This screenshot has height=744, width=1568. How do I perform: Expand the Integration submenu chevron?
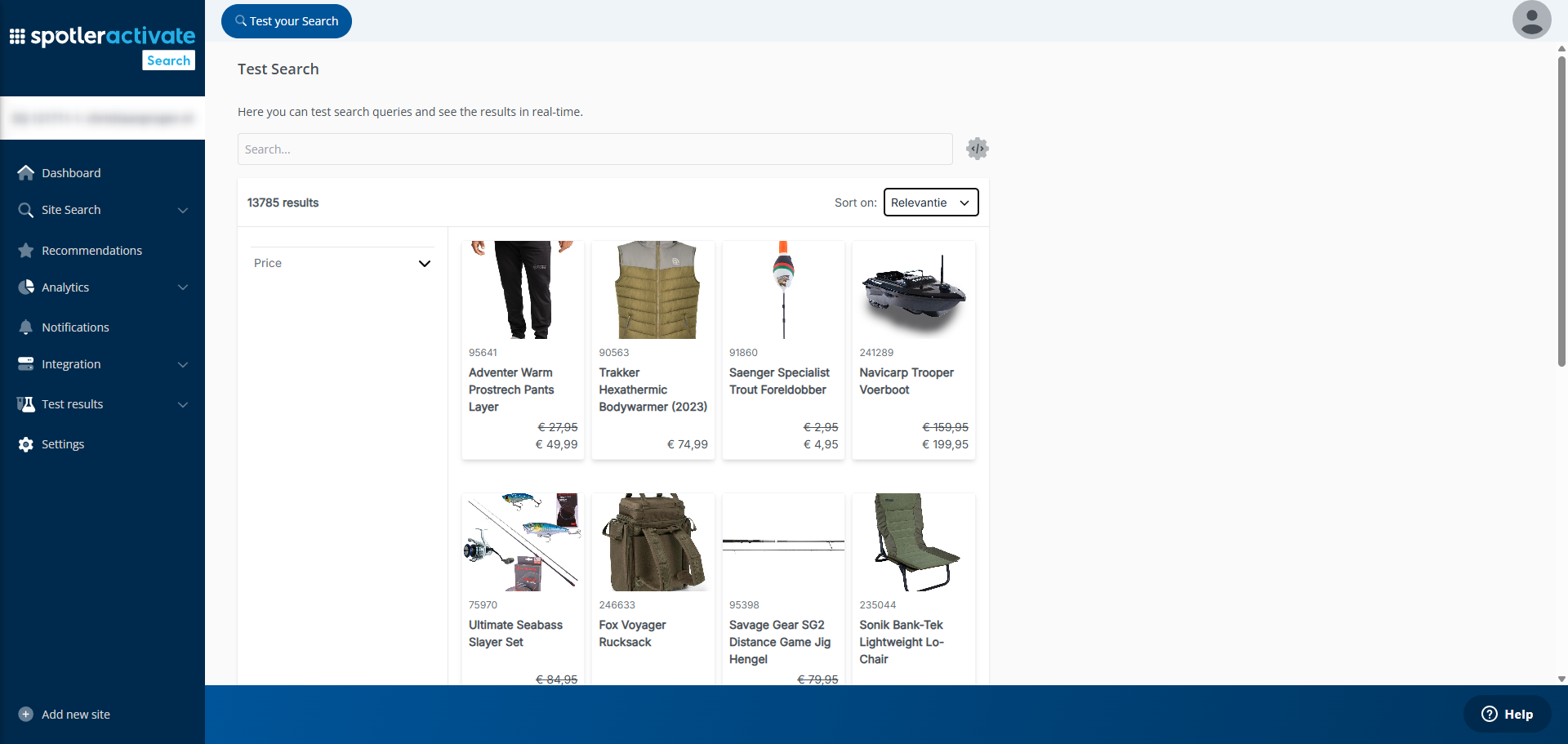[183, 365]
